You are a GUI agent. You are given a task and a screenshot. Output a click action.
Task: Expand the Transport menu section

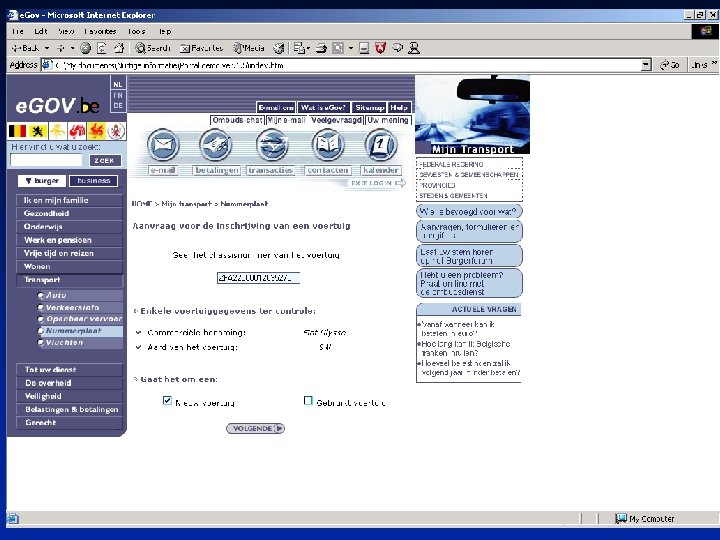70,280
